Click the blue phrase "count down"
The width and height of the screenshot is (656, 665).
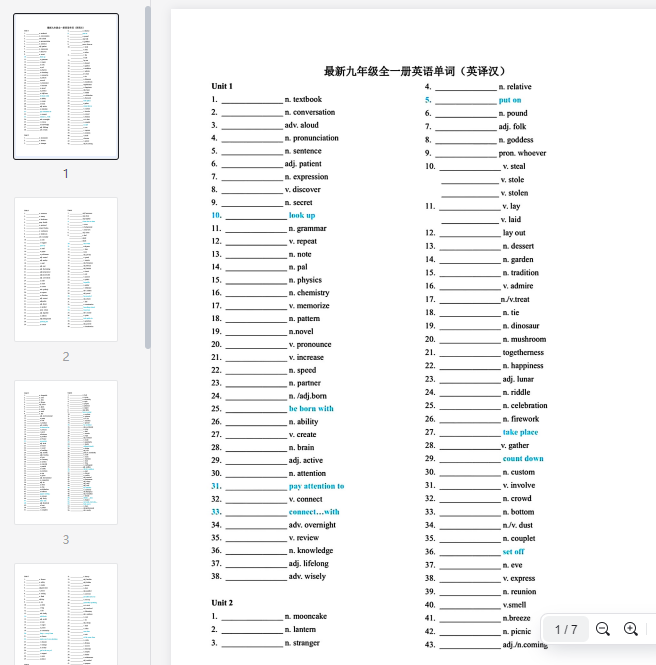point(523,458)
